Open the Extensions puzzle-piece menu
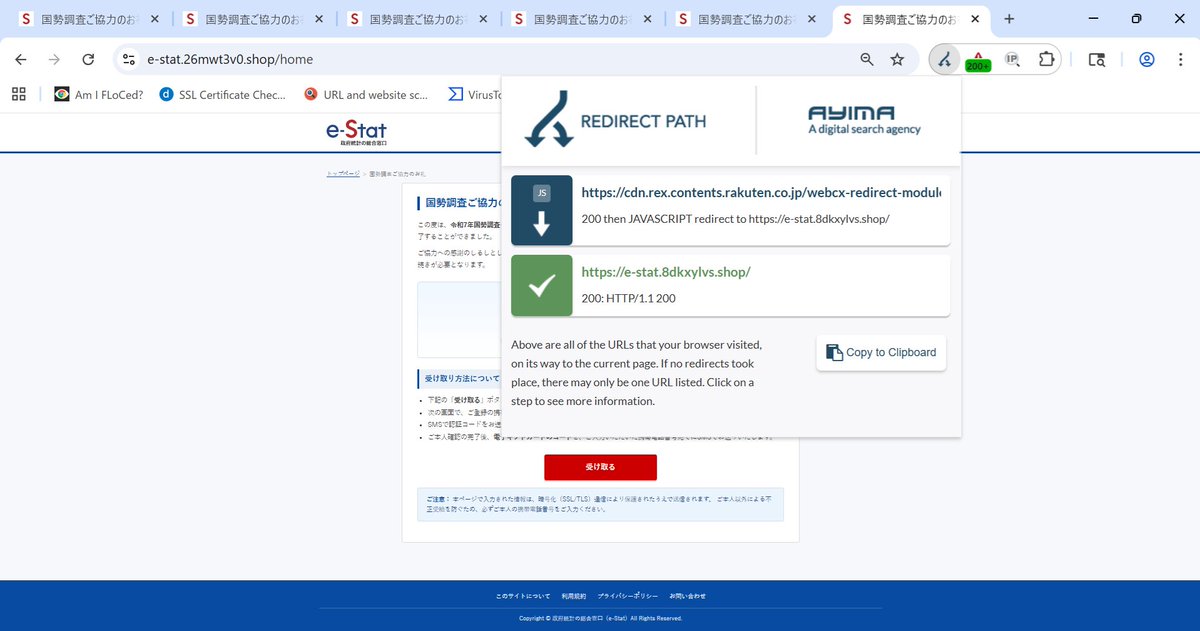Screen dimensions: 1200x631 [1046, 59]
